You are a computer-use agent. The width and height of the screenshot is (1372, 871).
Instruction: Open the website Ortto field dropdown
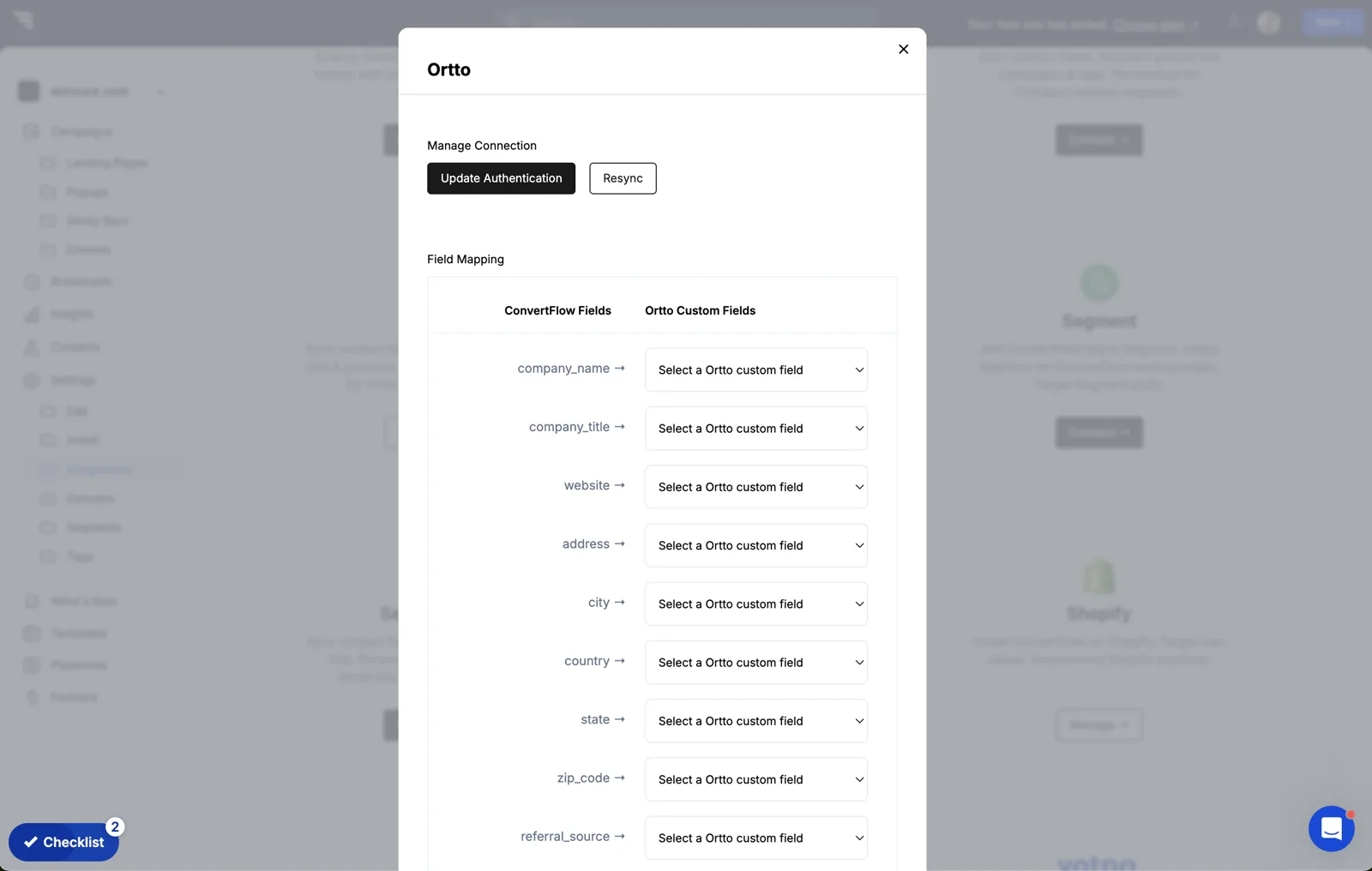(x=756, y=487)
